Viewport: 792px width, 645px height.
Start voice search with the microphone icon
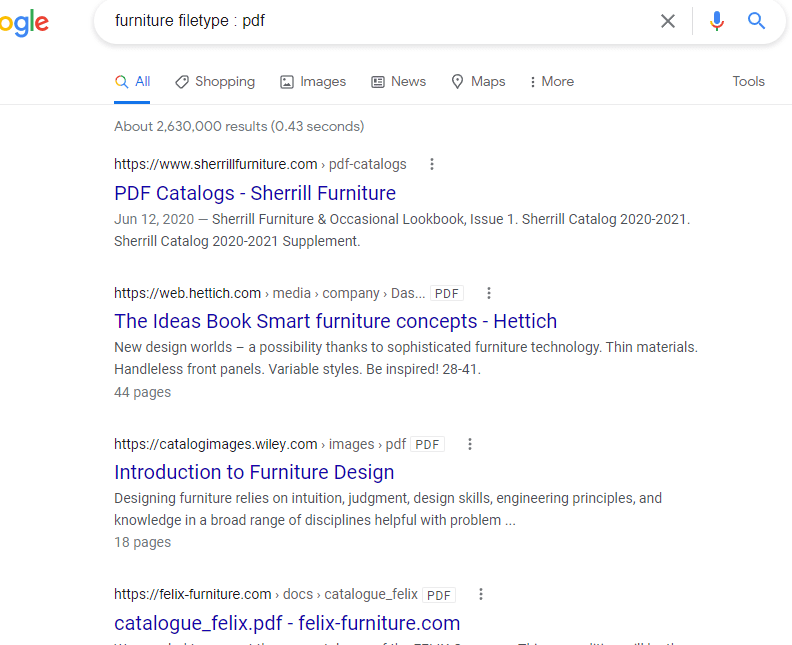(x=716, y=21)
